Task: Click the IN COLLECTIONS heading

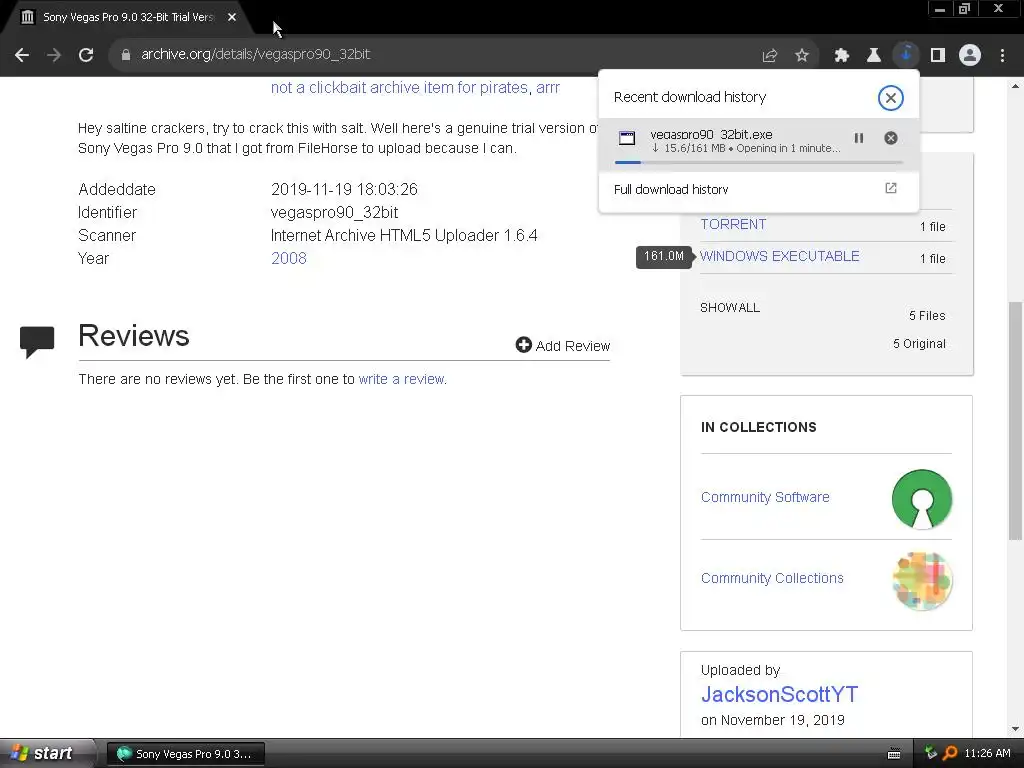Action: [758, 427]
